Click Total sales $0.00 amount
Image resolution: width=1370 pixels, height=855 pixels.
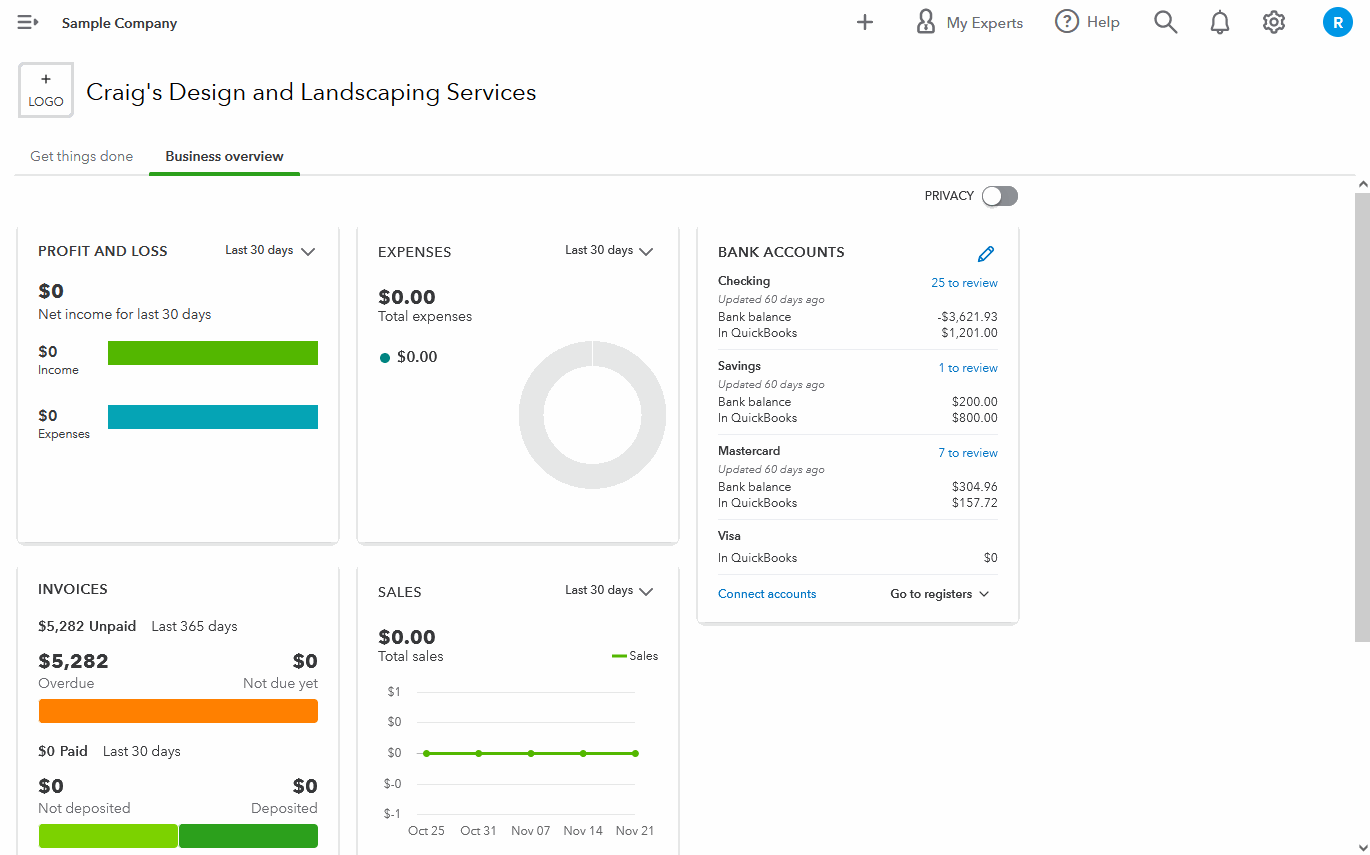407,637
